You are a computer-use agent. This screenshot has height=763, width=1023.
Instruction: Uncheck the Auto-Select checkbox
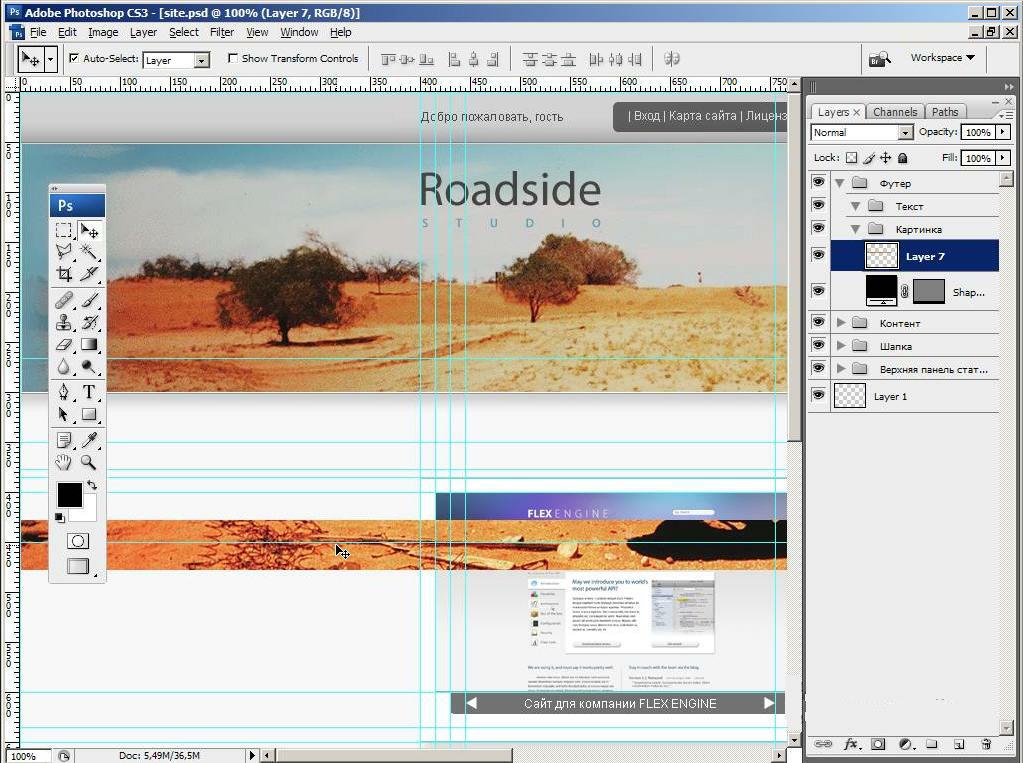pyautogui.click(x=74, y=58)
